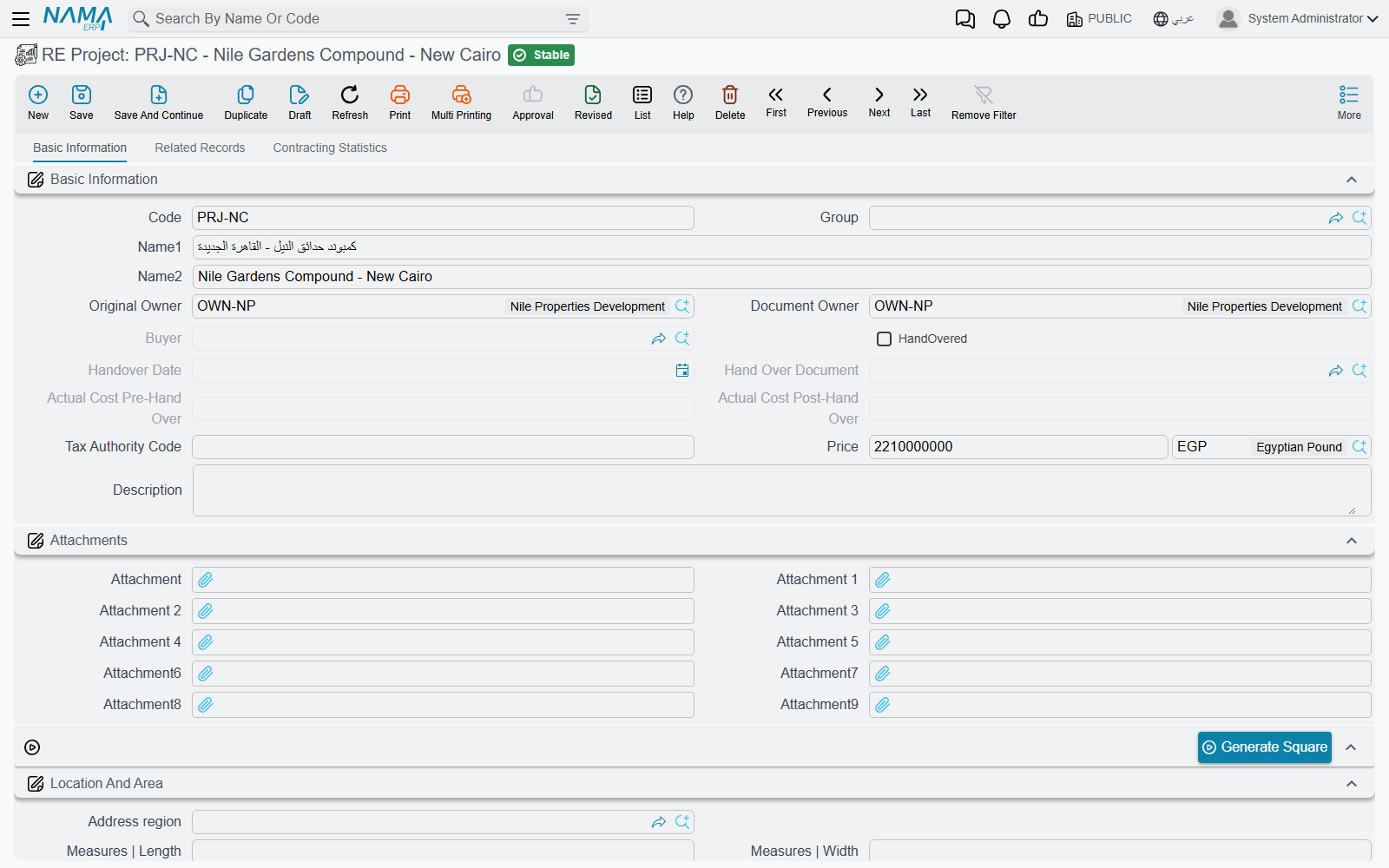This screenshot has height=868, width=1389.
Task: Duplicate the current record
Action: click(246, 102)
